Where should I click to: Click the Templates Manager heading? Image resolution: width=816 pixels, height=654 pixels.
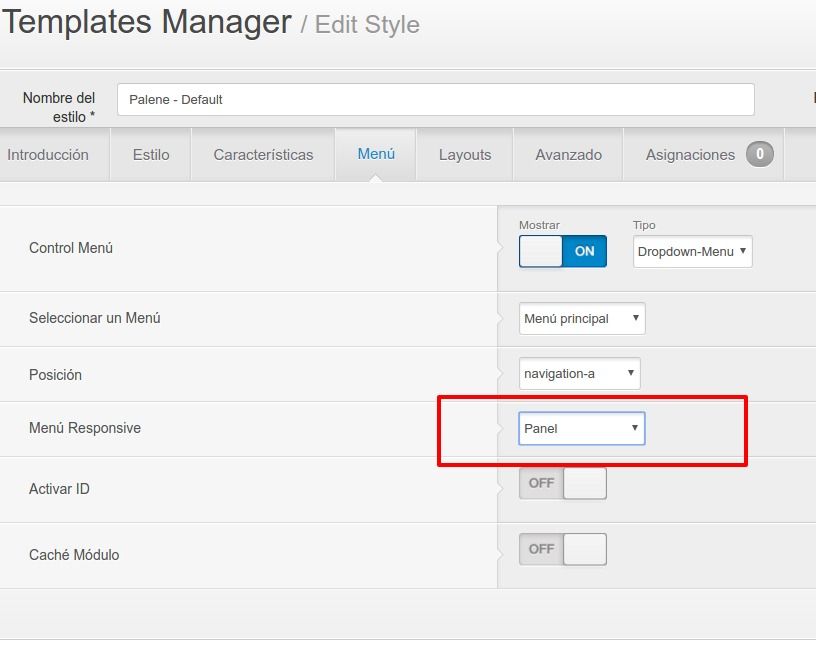(147, 22)
